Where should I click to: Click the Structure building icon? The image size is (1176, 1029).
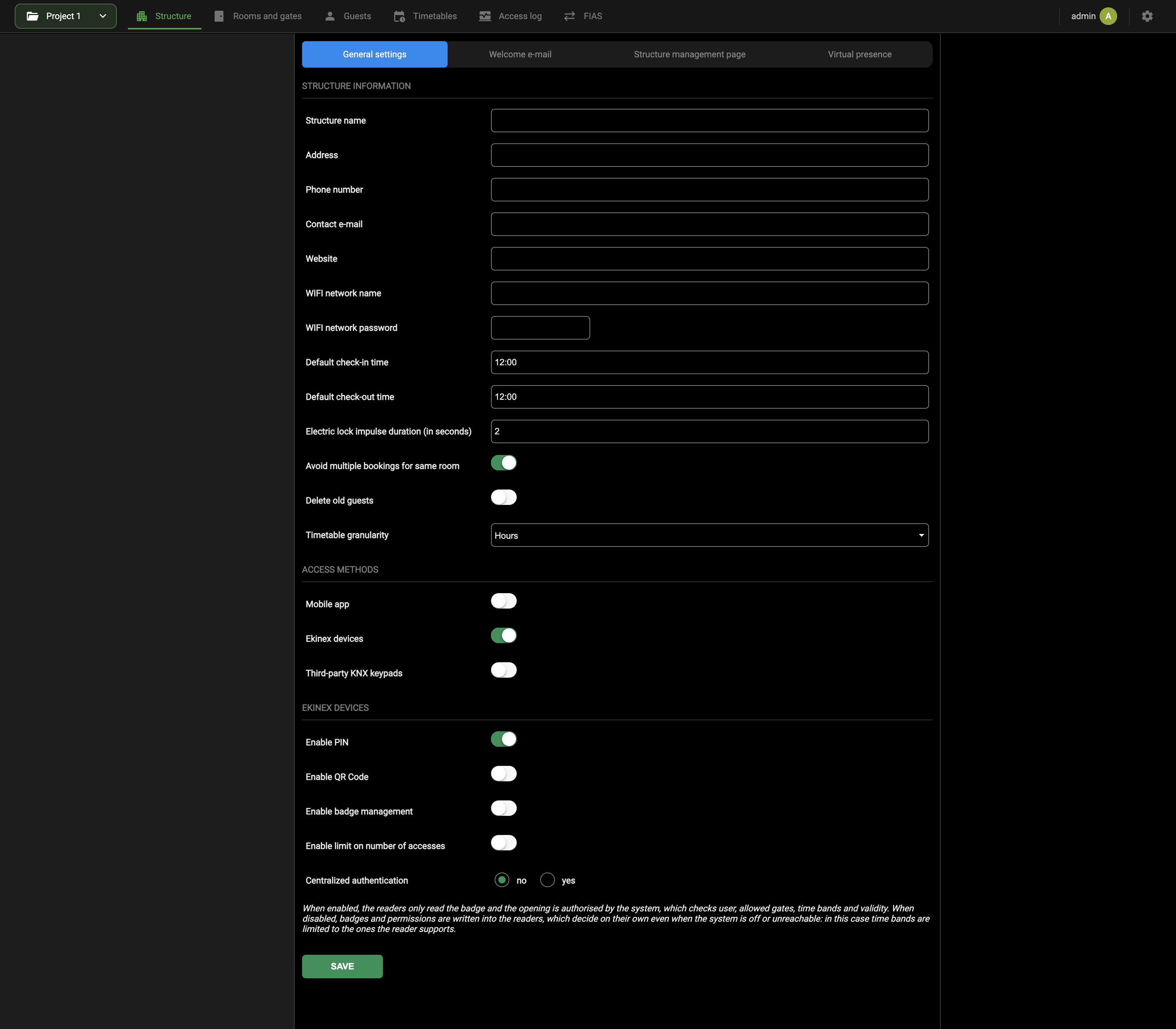(142, 16)
